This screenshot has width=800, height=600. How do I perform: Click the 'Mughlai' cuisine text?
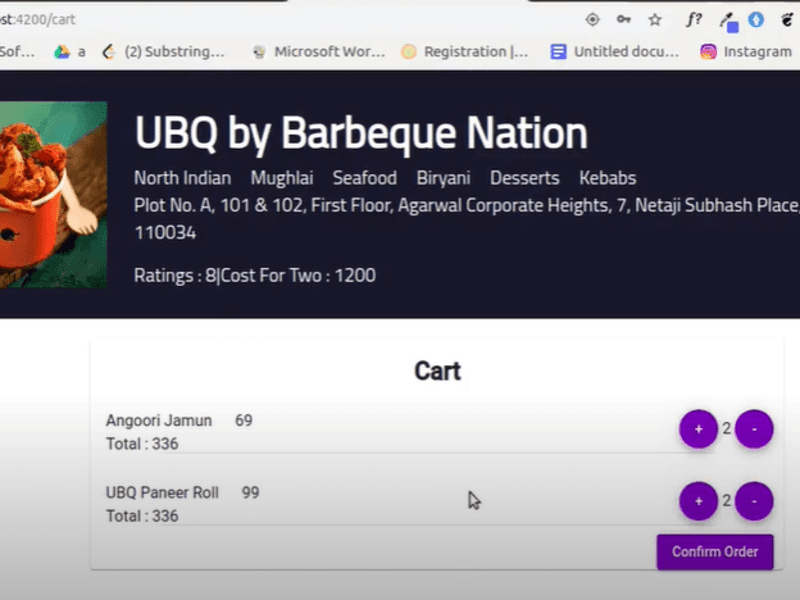pos(282,178)
